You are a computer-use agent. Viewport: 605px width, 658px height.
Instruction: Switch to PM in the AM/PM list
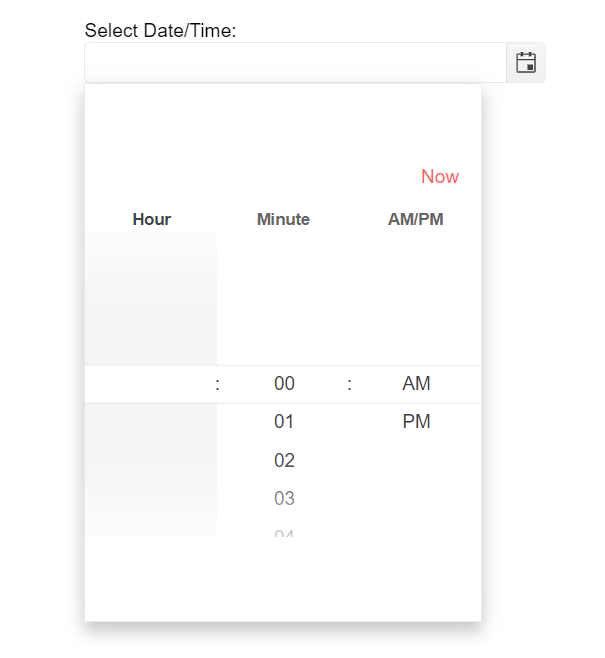416,421
